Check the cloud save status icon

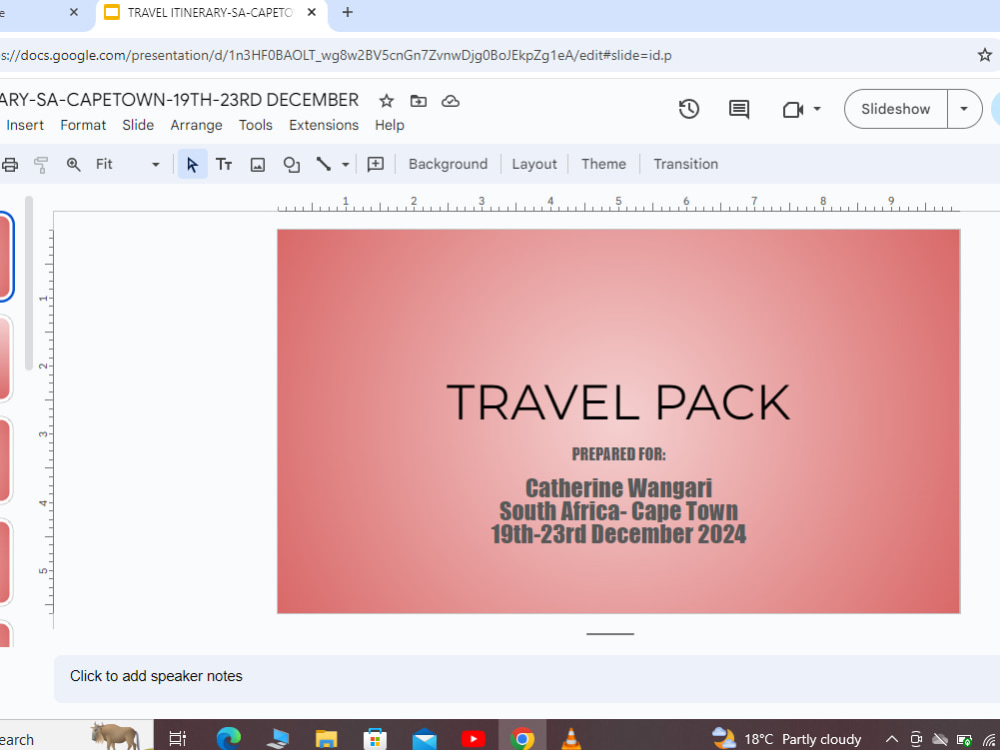tap(450, 101)
